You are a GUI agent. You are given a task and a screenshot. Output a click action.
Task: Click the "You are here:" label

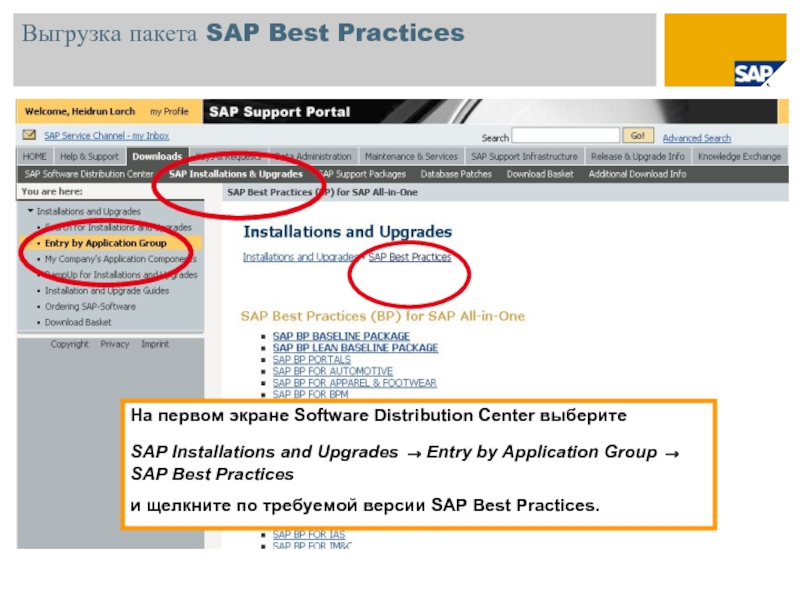pos(52,191)
